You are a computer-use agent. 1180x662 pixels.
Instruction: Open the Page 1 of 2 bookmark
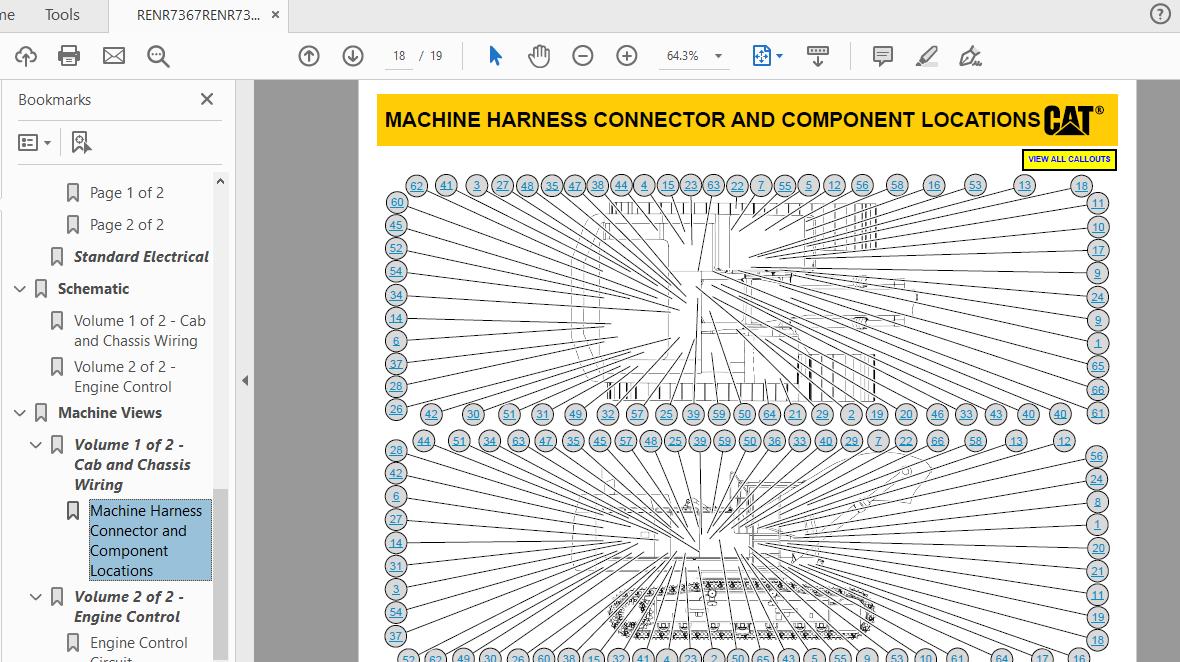126,193
